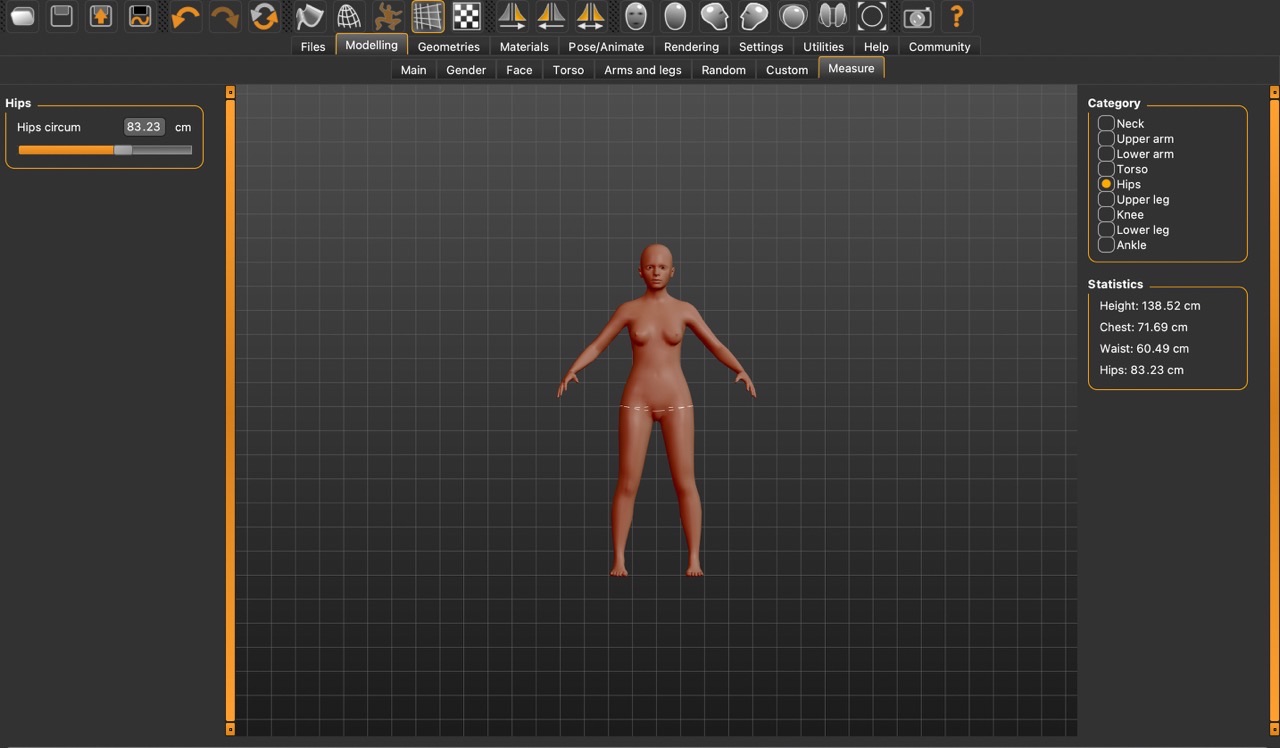Open help question mark icon
Screen dimensions: 1280x748
click(x=957, y=16)
